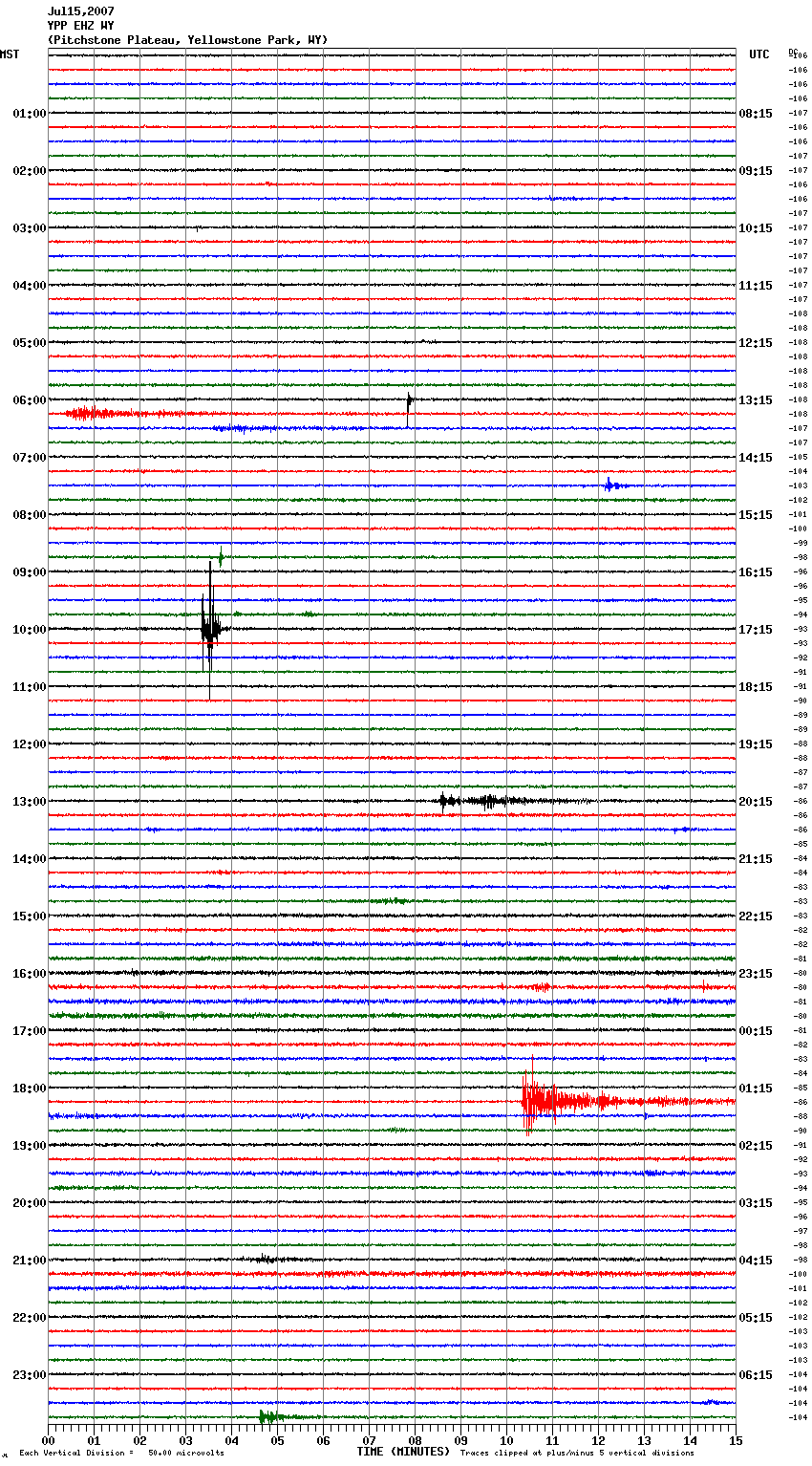The width and height of the screenshot is (812, 1466).
Task: Click the "TIME (MINUTES)" axis title
Action: [403, 1452]
